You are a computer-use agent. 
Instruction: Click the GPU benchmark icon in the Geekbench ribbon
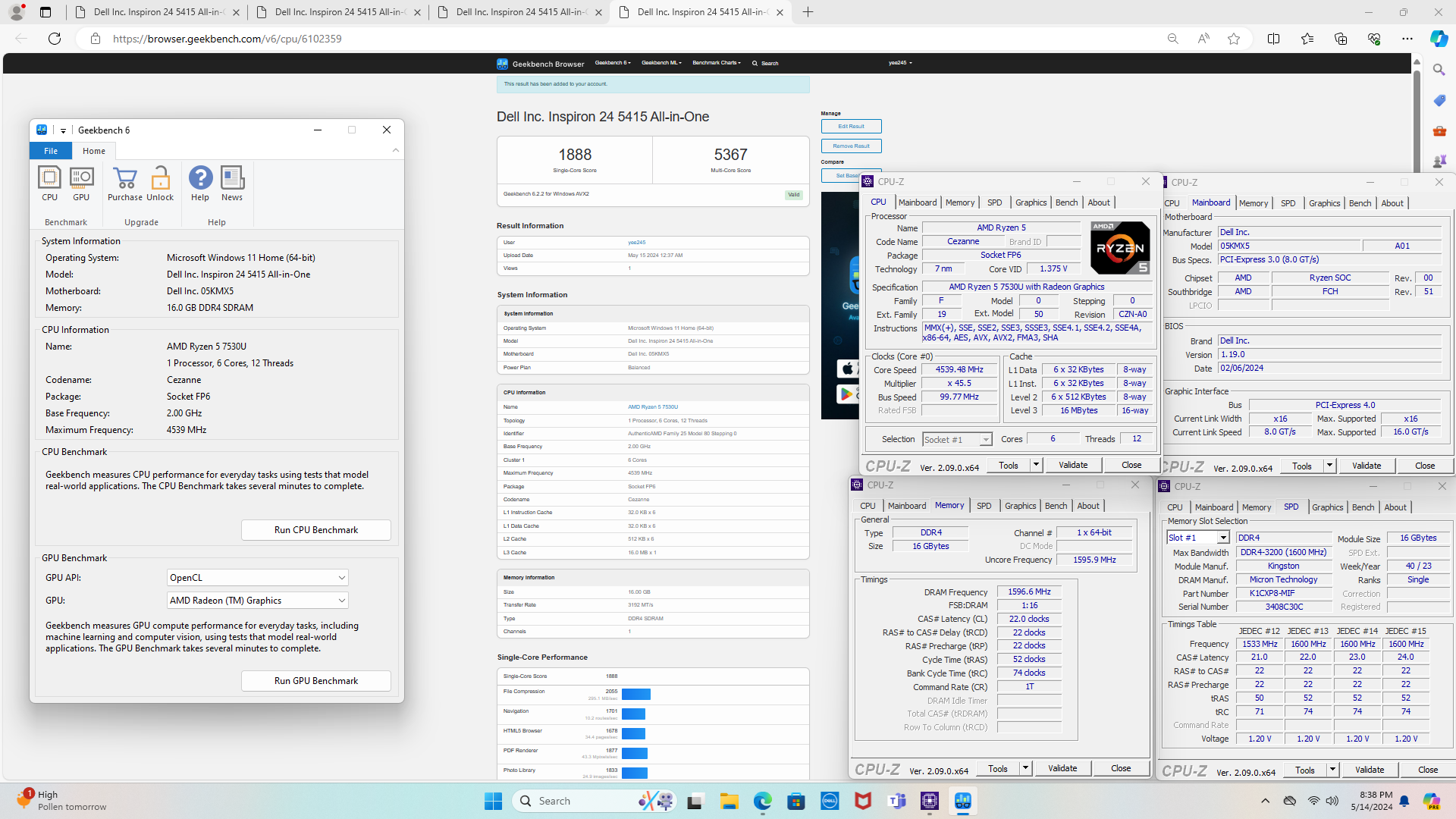pos(81,184)
